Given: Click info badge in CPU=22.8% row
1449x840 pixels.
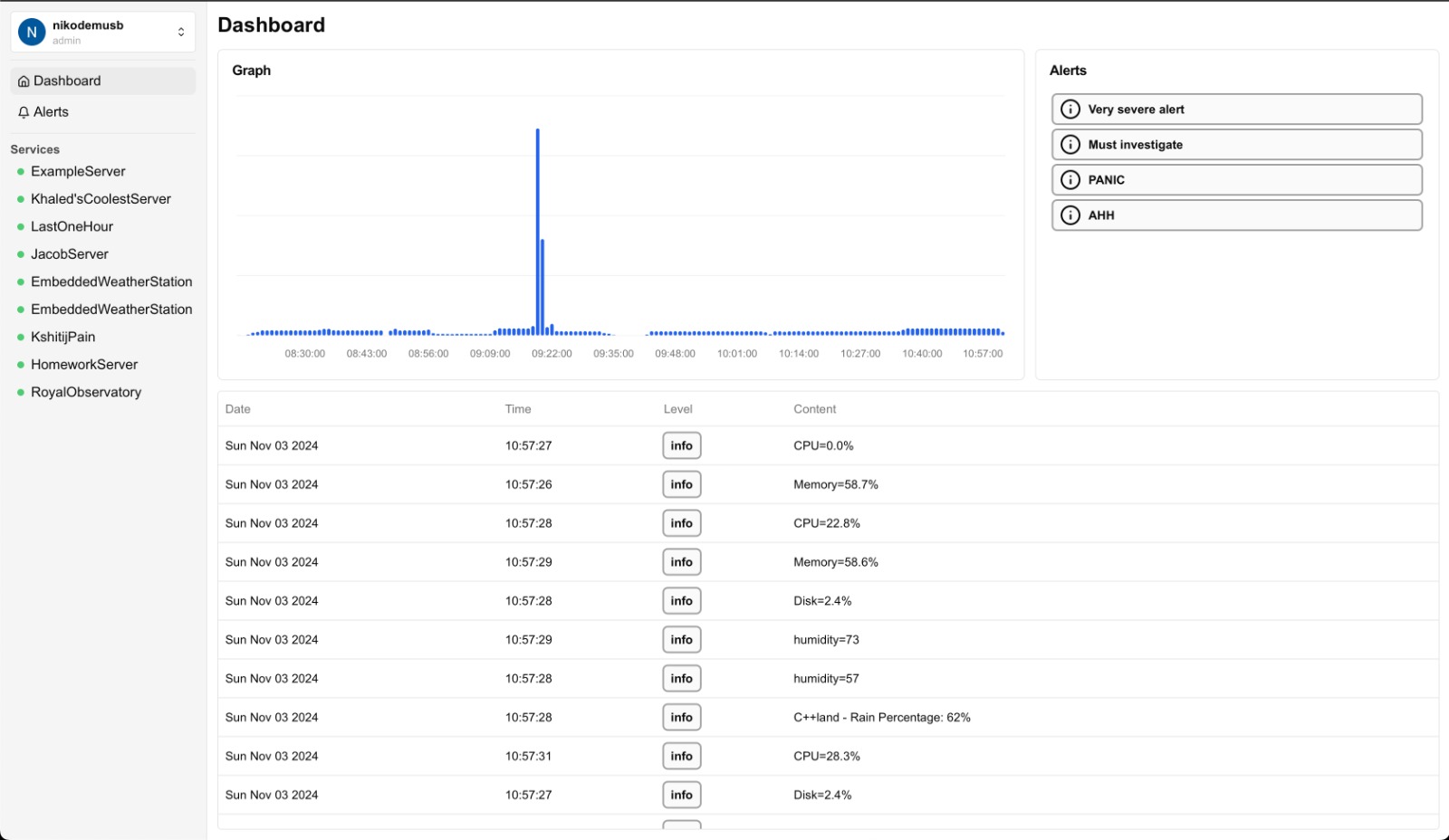Looking at the screenshot, I should pyautogui.click(x=682, y=523).
